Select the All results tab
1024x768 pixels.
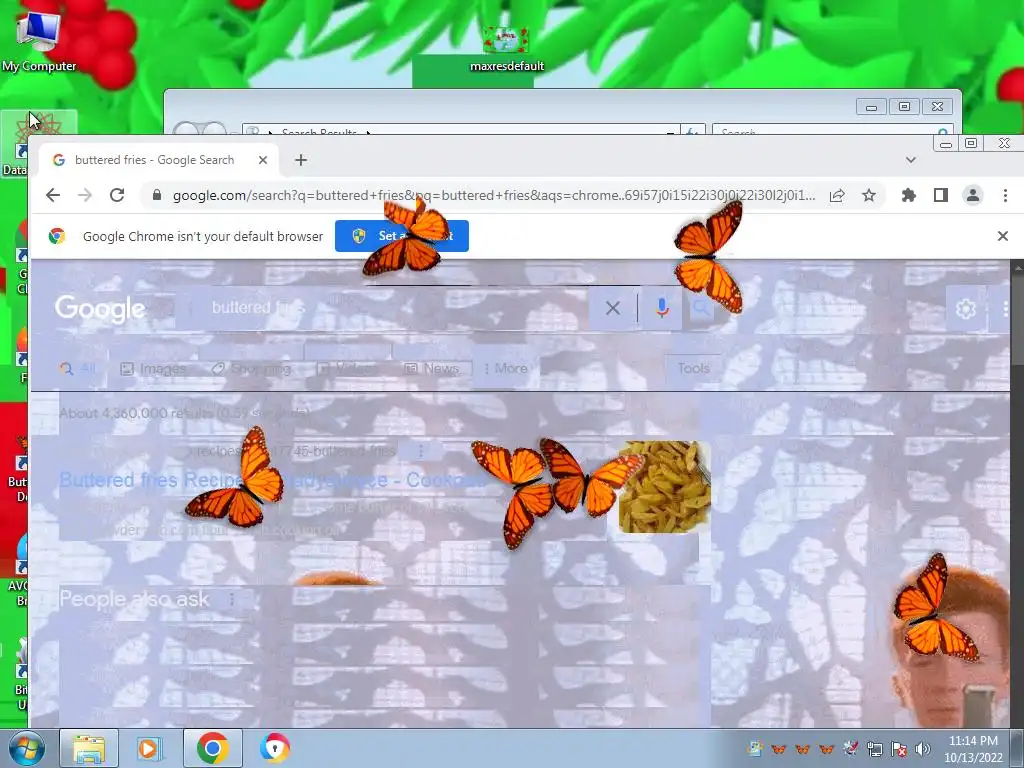click(x=78, y=369)
